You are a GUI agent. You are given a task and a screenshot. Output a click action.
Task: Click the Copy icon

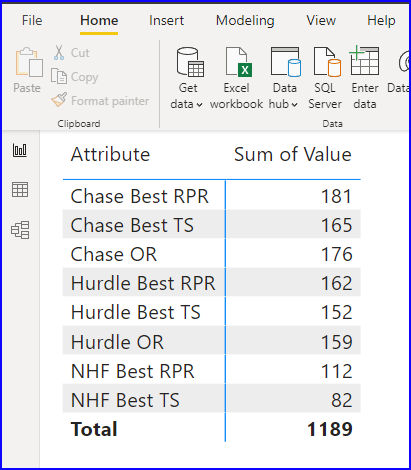tap(59, 76)
